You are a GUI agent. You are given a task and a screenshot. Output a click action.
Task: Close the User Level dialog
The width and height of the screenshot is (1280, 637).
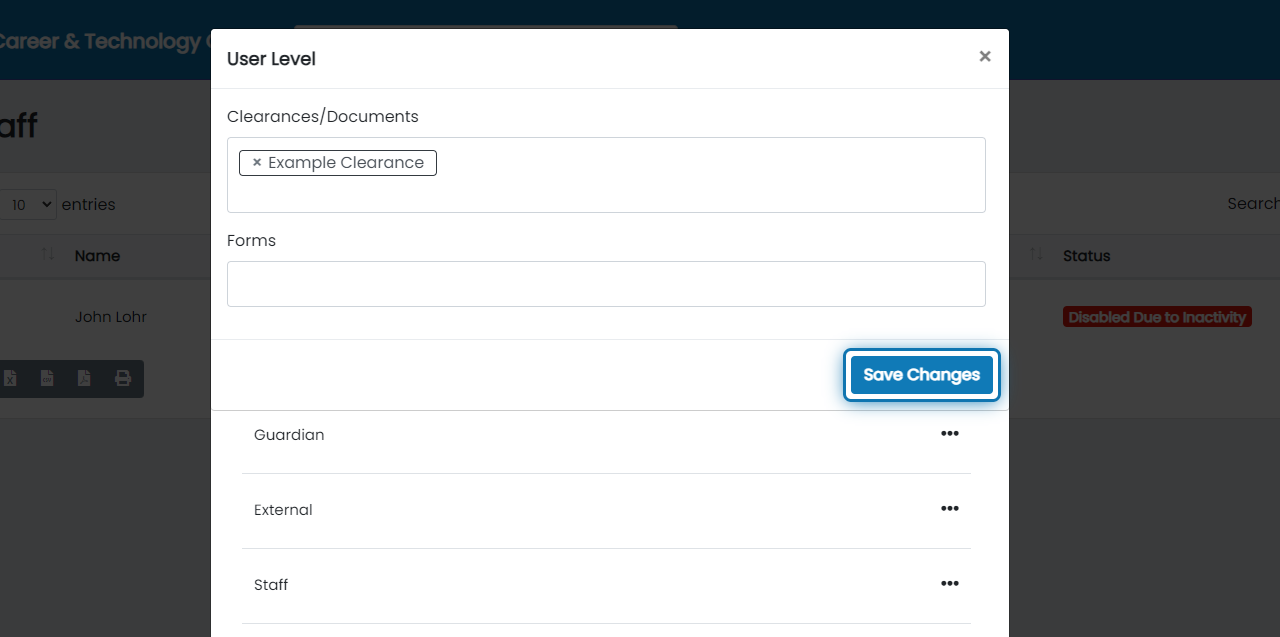[985, 57]
